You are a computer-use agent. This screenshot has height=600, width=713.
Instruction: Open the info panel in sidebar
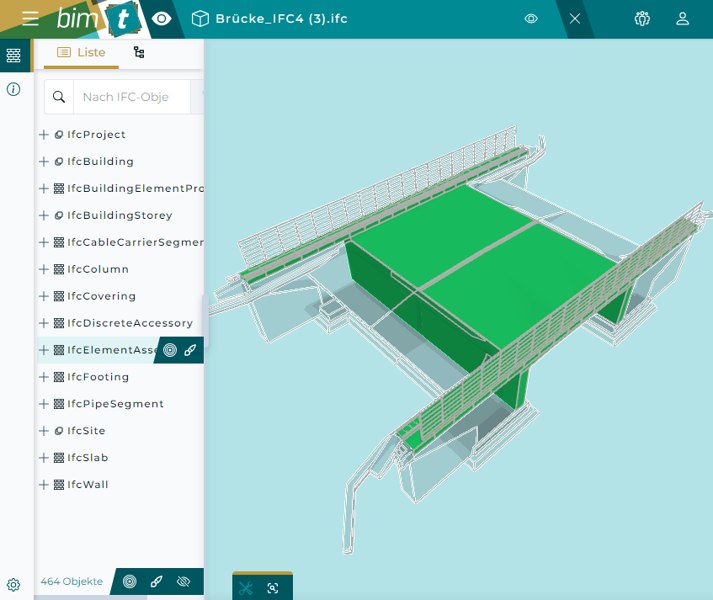14,89
